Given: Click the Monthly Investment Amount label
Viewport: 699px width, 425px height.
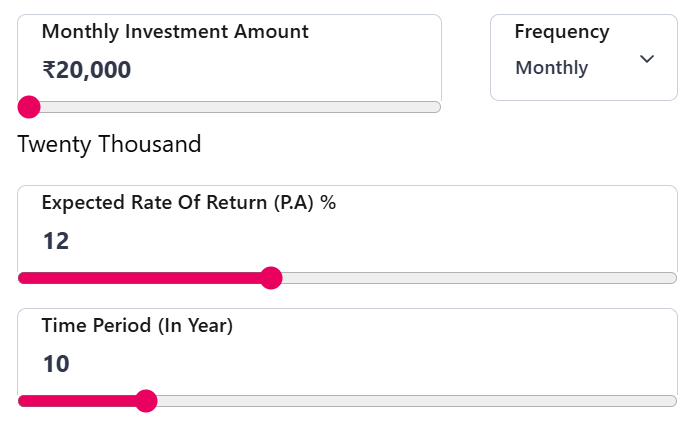Looking at the screenshot, I should pyautogui.click(x=175, y=32).
